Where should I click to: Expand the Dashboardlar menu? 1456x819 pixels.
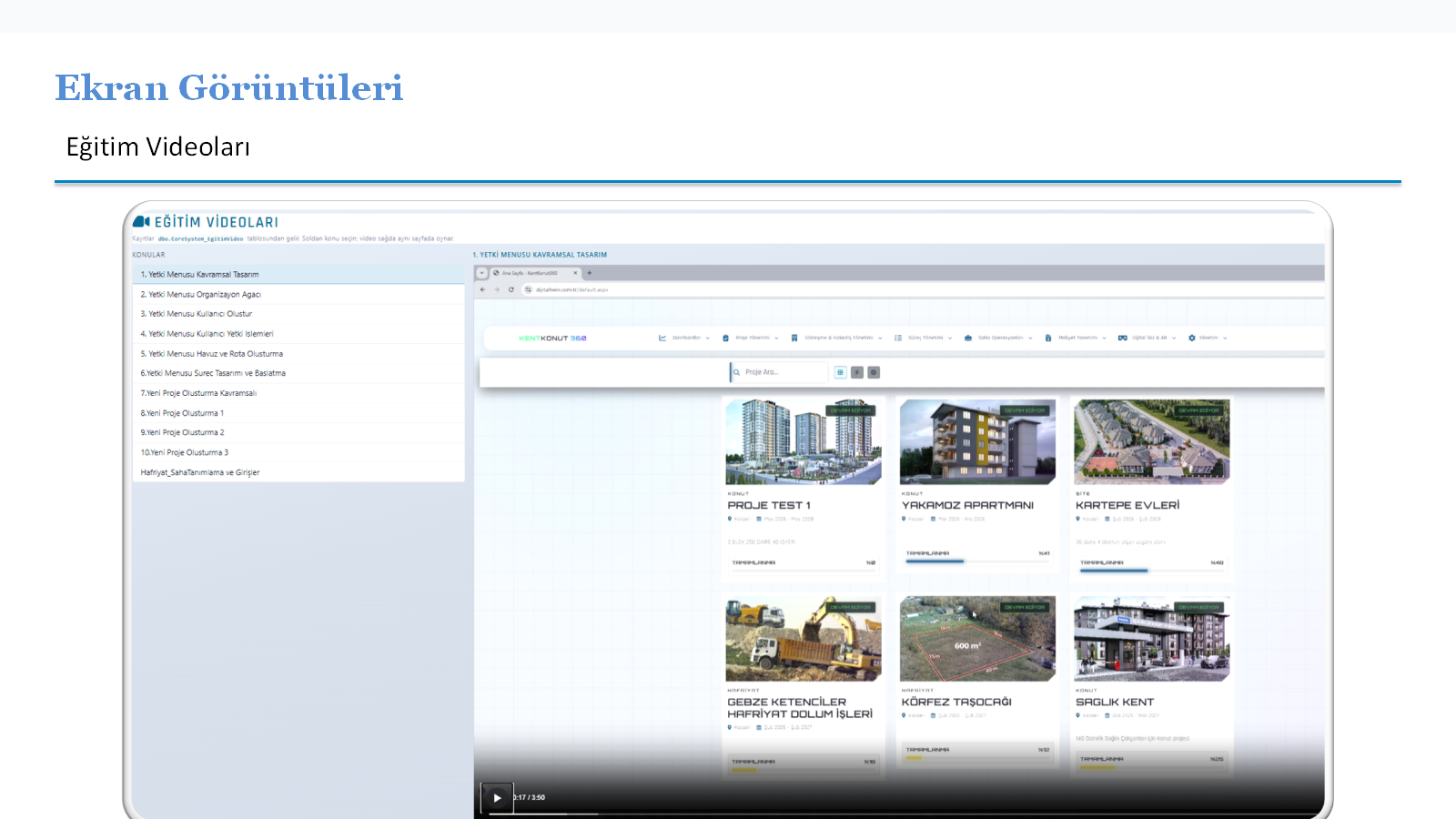point(684,338)
